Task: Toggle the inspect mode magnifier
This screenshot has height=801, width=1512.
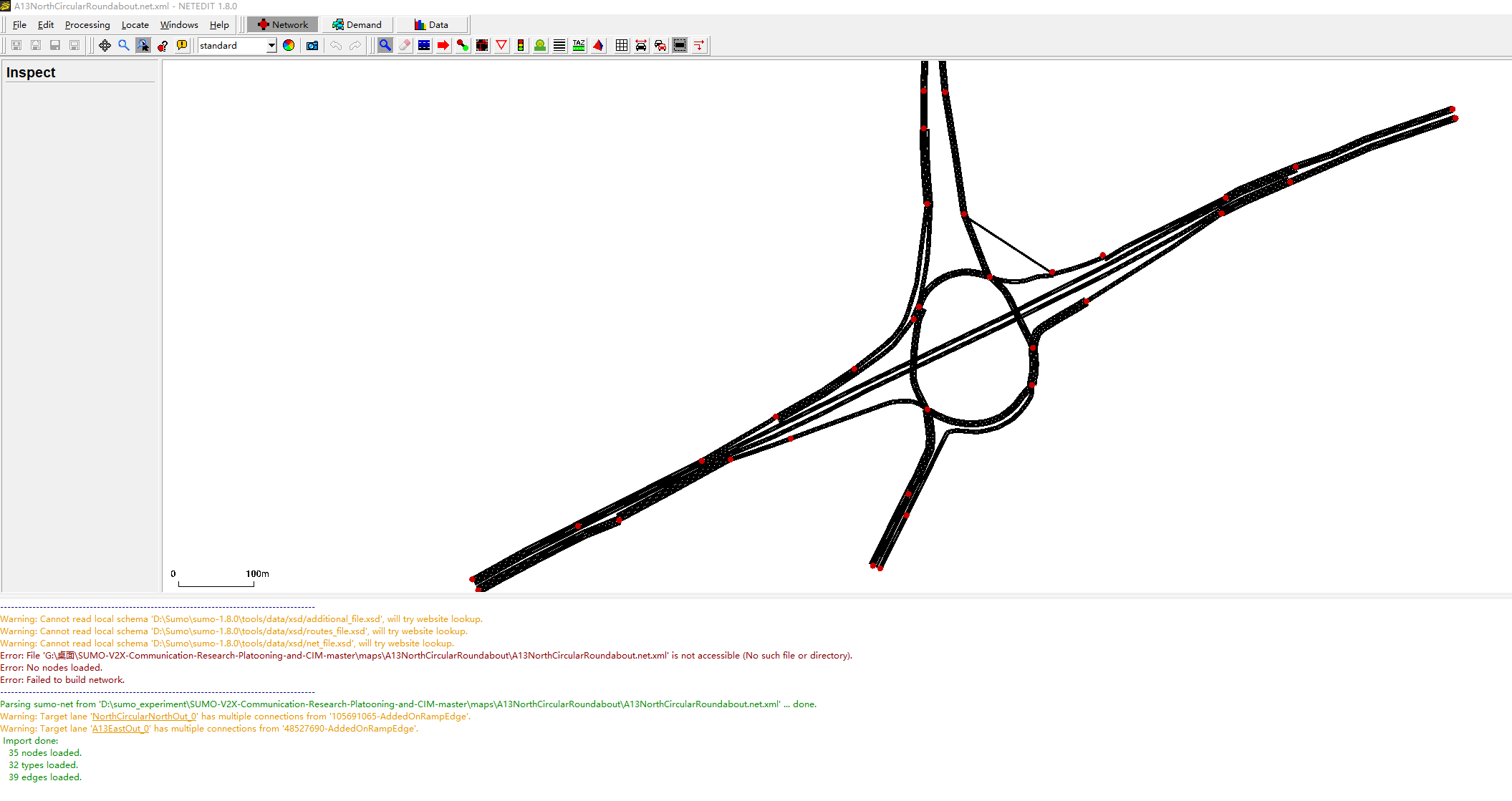Action: coord(385,45)
